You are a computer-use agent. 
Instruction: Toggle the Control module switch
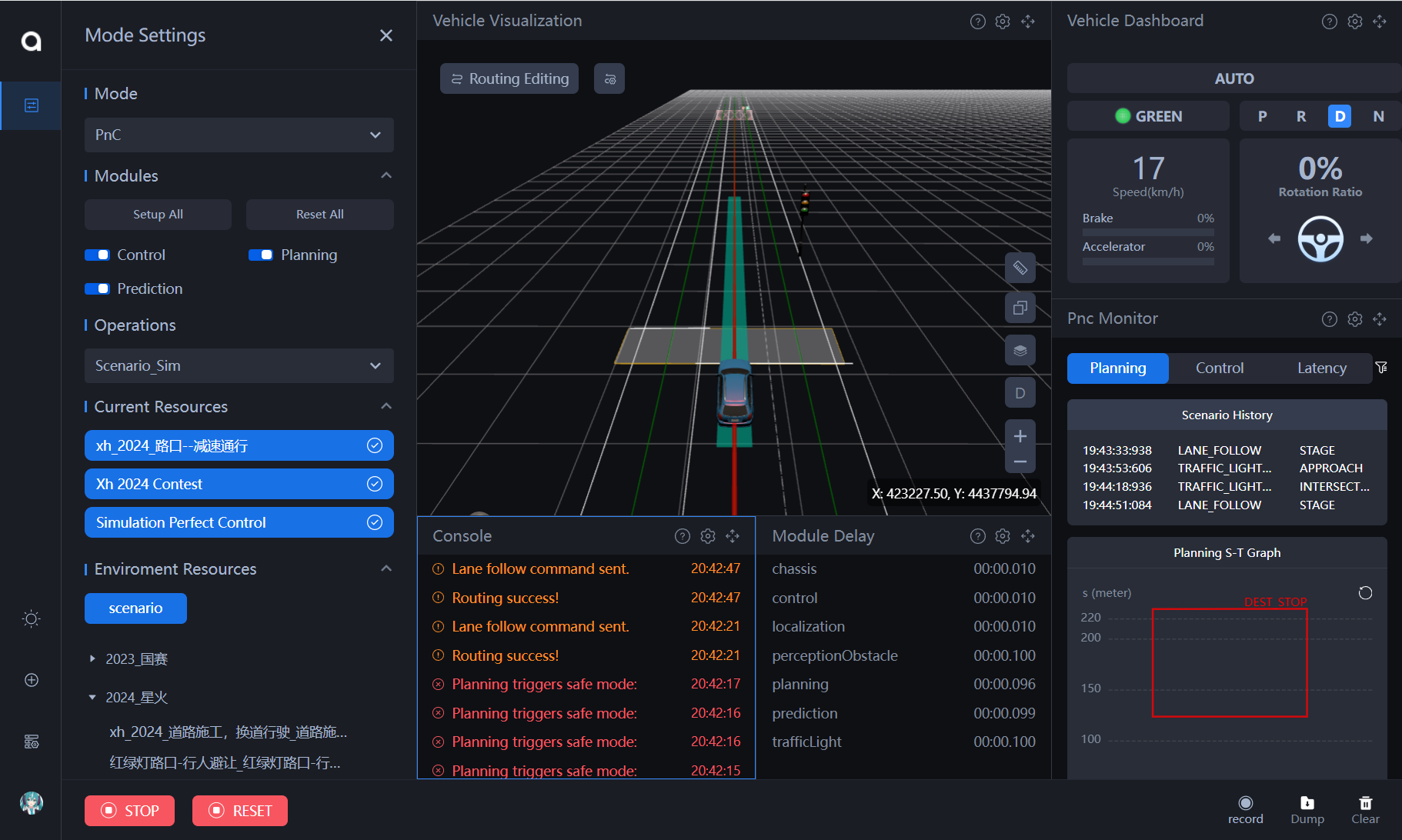(x=98, y=255)
